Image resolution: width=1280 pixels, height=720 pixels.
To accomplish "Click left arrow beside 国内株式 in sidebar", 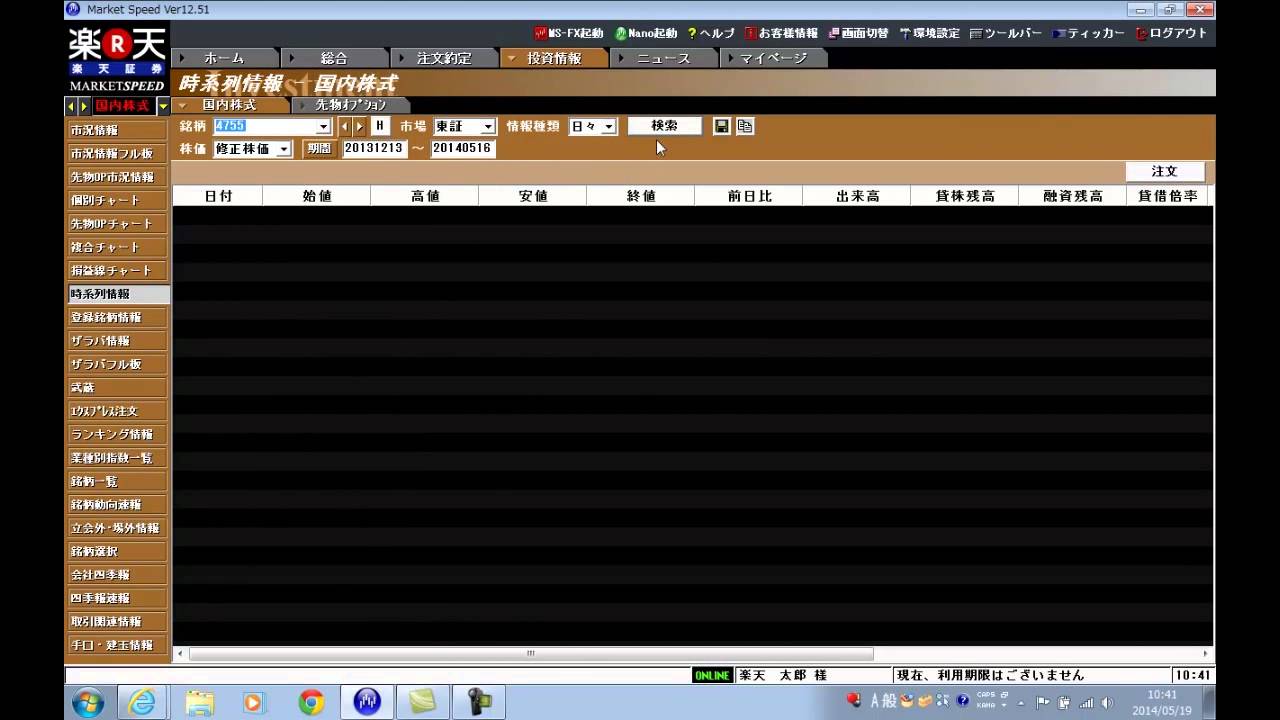I will tap(71, 106).
